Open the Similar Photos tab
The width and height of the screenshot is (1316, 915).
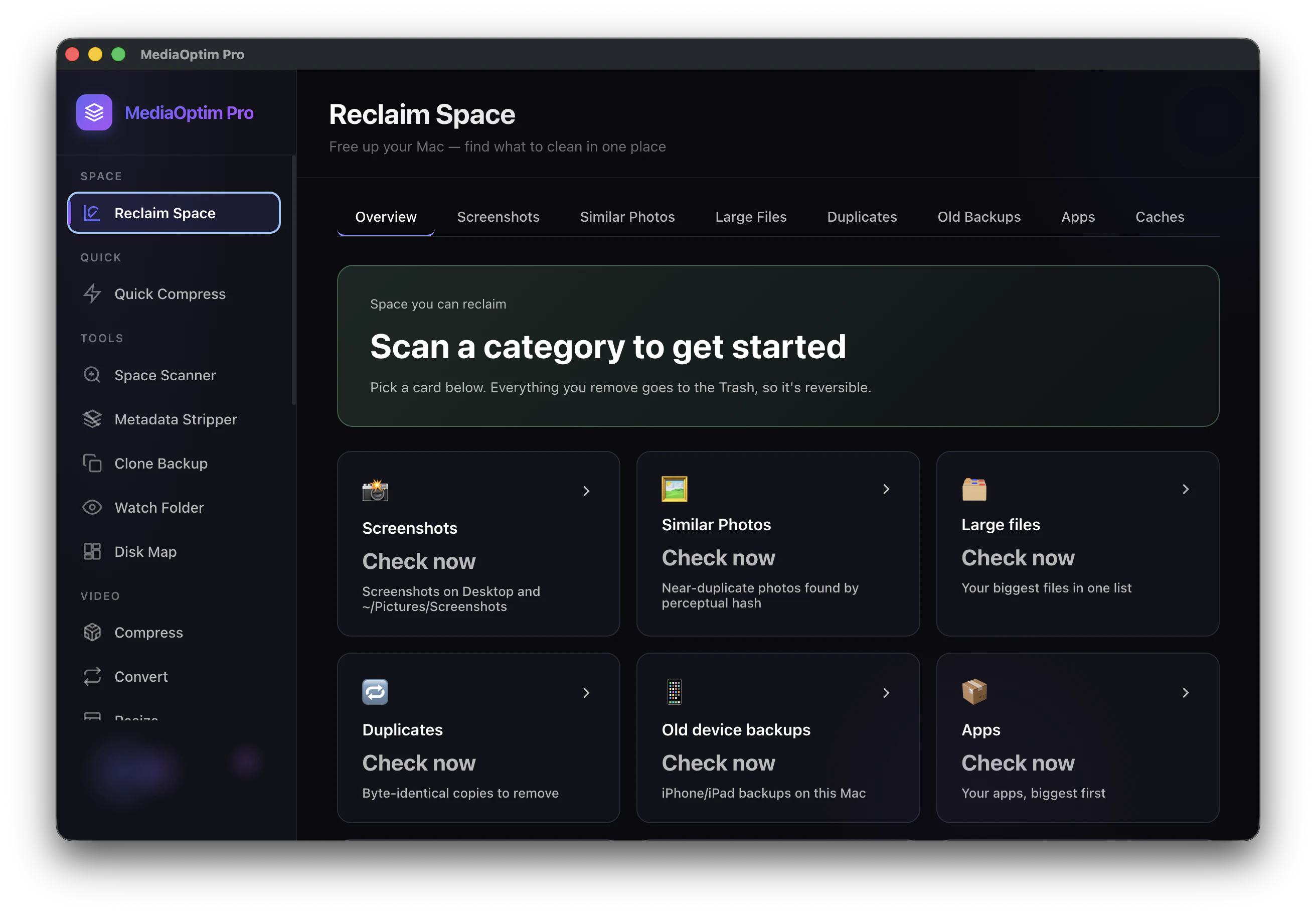pyautogui.click(x=627, y=217)
